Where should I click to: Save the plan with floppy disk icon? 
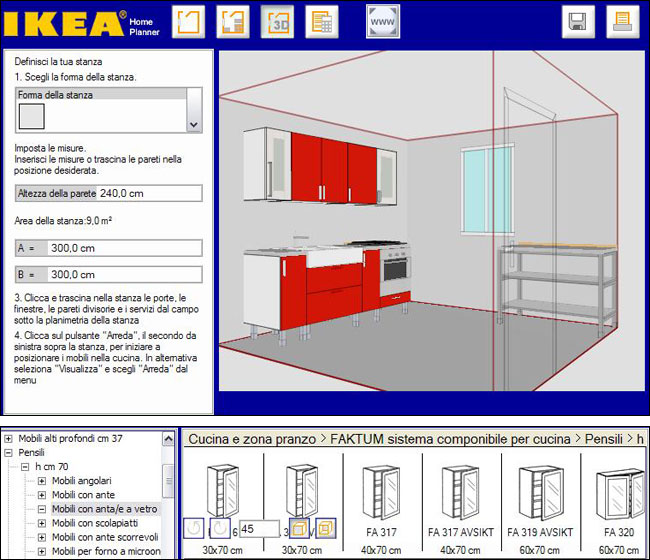577,22
